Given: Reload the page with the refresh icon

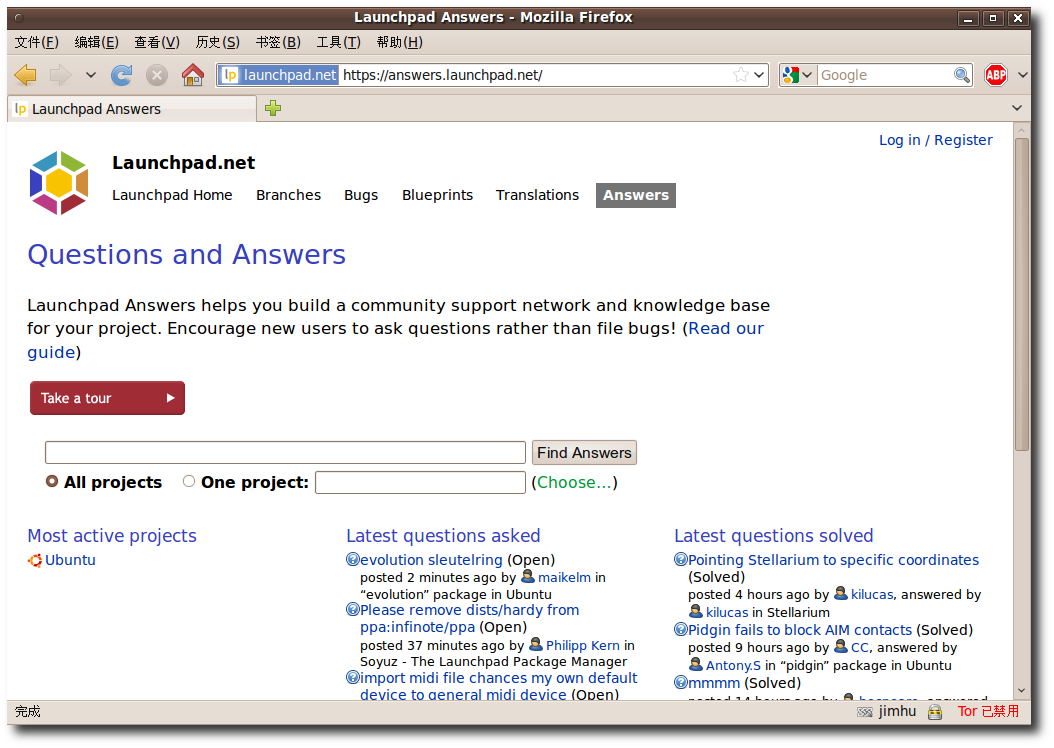Looking at the screenshot, I should click(x=122, y=75).
